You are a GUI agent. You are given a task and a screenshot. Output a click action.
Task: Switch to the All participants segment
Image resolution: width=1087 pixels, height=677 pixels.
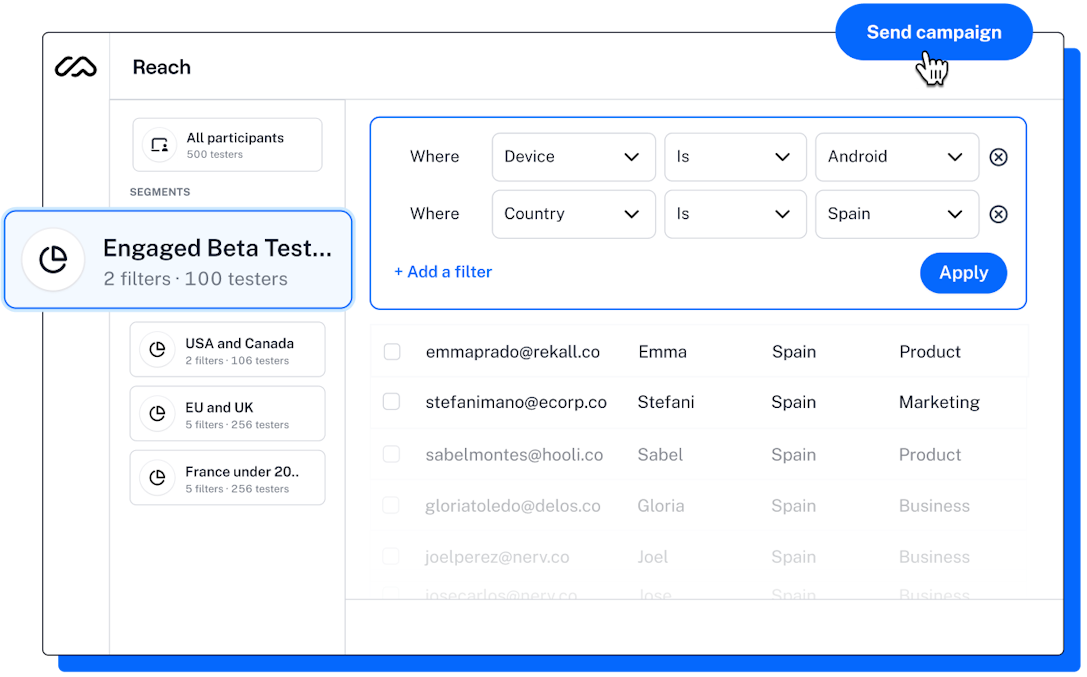click(x=227, y=144)
